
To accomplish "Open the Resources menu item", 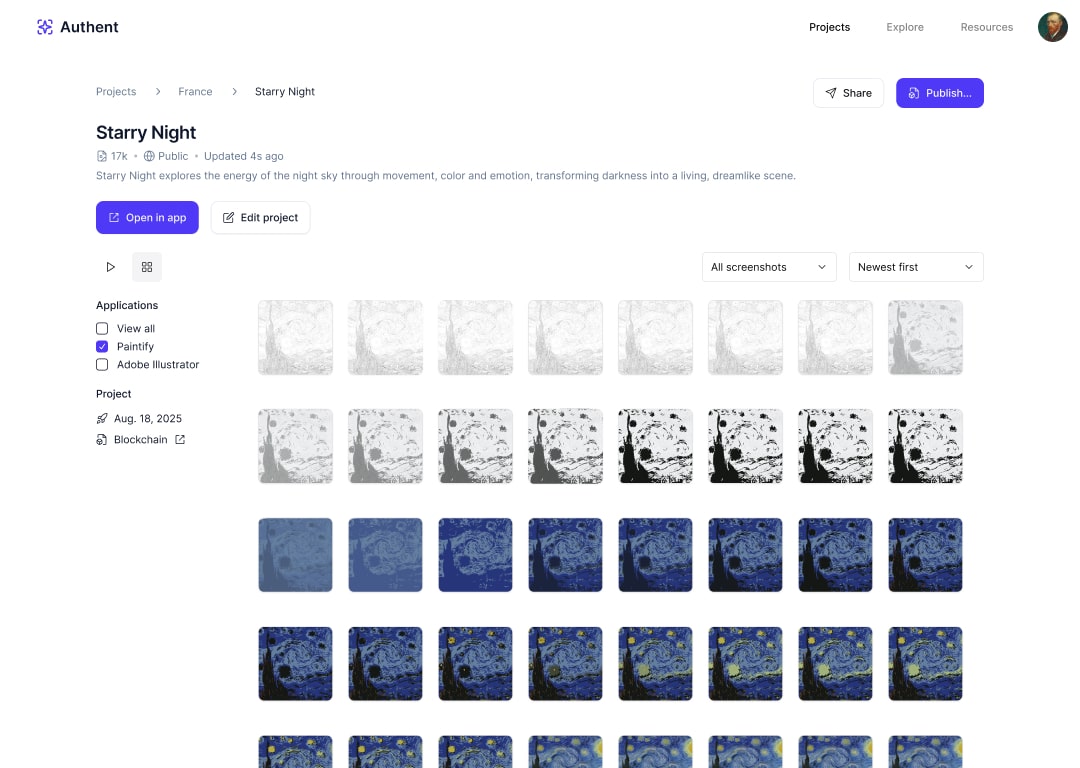I will (987, 27).
